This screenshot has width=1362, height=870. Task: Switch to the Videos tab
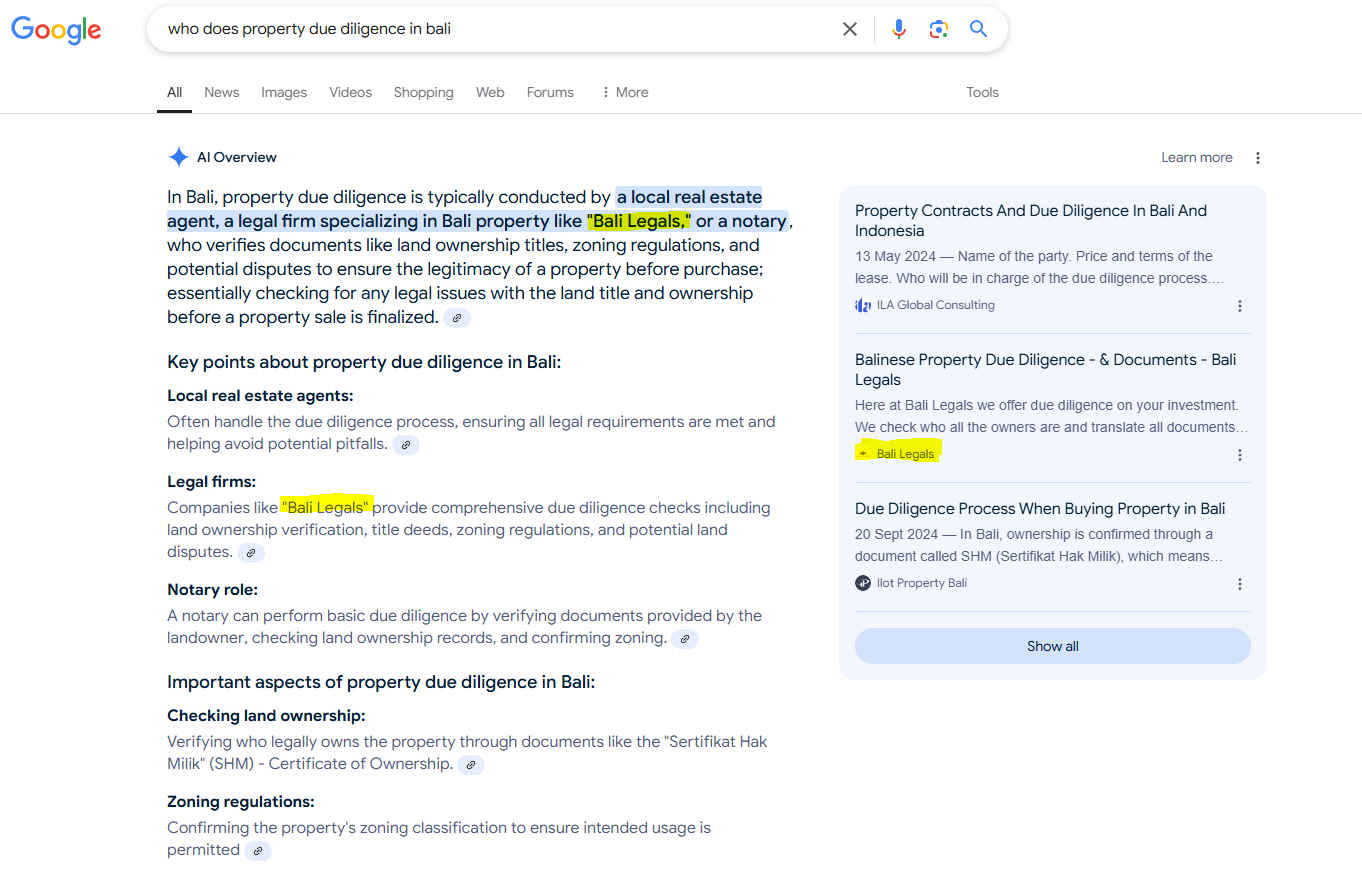(350, 92)
